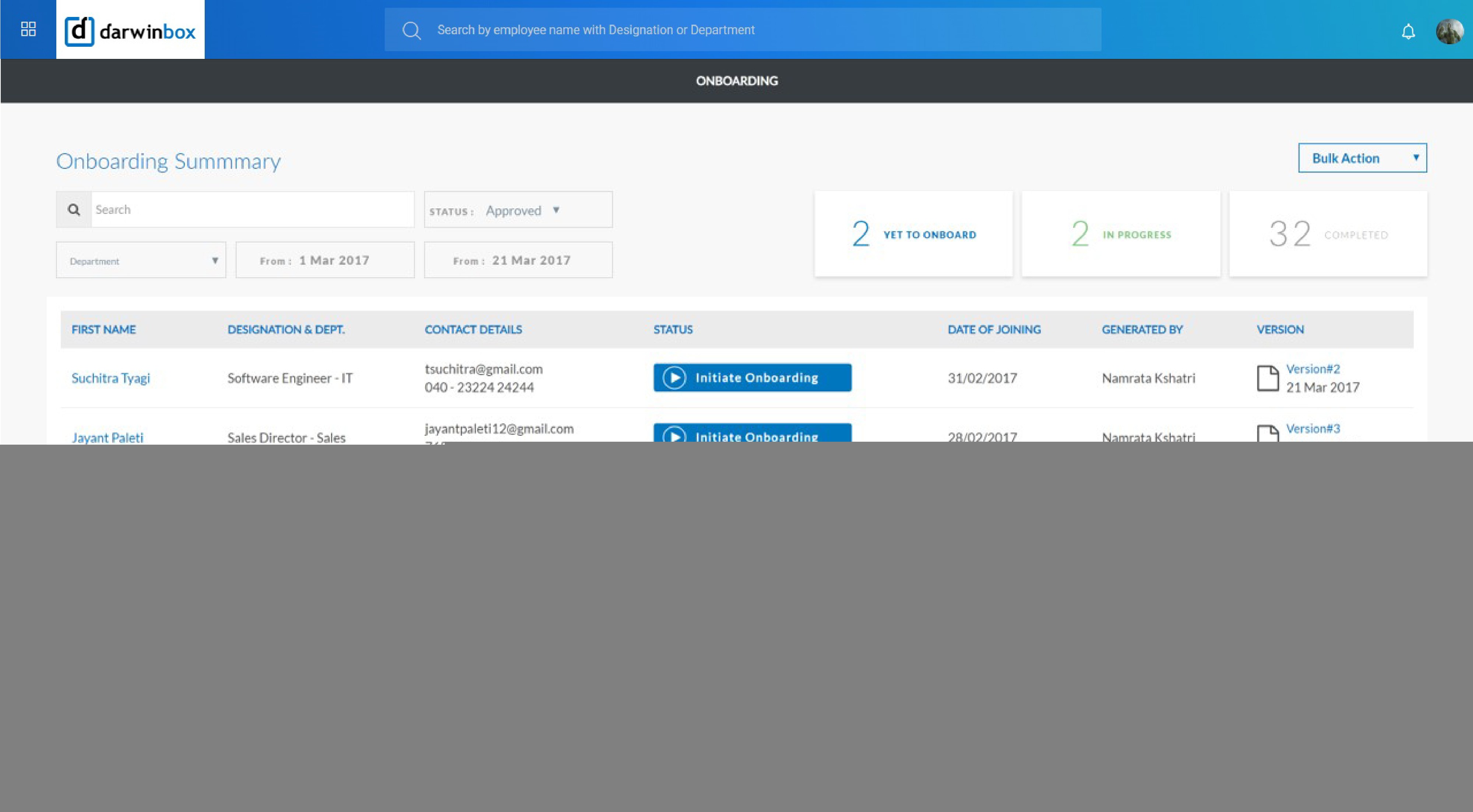Screen dimensions: 1473x812
Task: Open the From date picker showing 1 Mar 2017
Action: pos(325,260)
